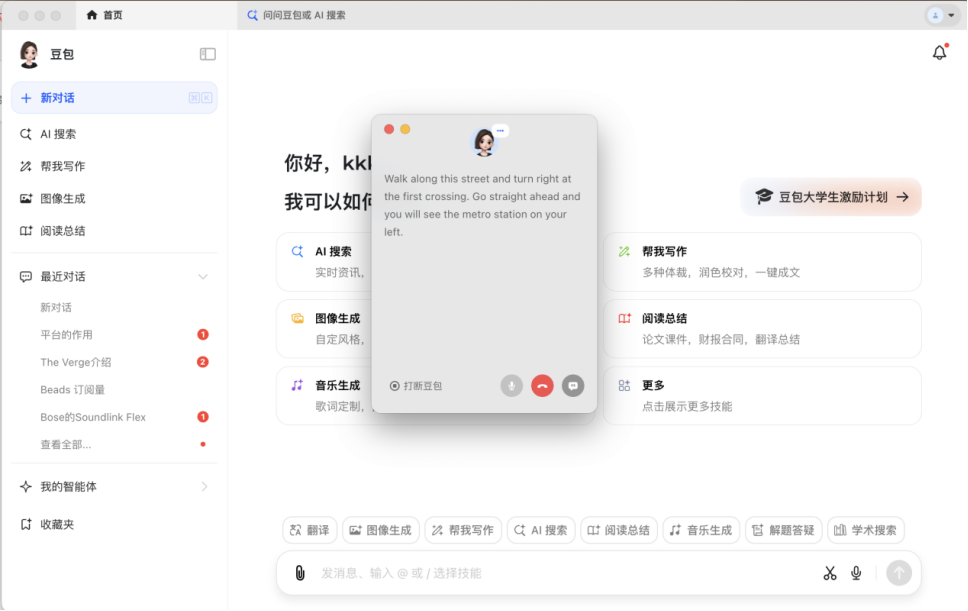Viewport: 968px width, 611px height.
Task: Select the 图像生成 skill chip
Action: (381, 530)
